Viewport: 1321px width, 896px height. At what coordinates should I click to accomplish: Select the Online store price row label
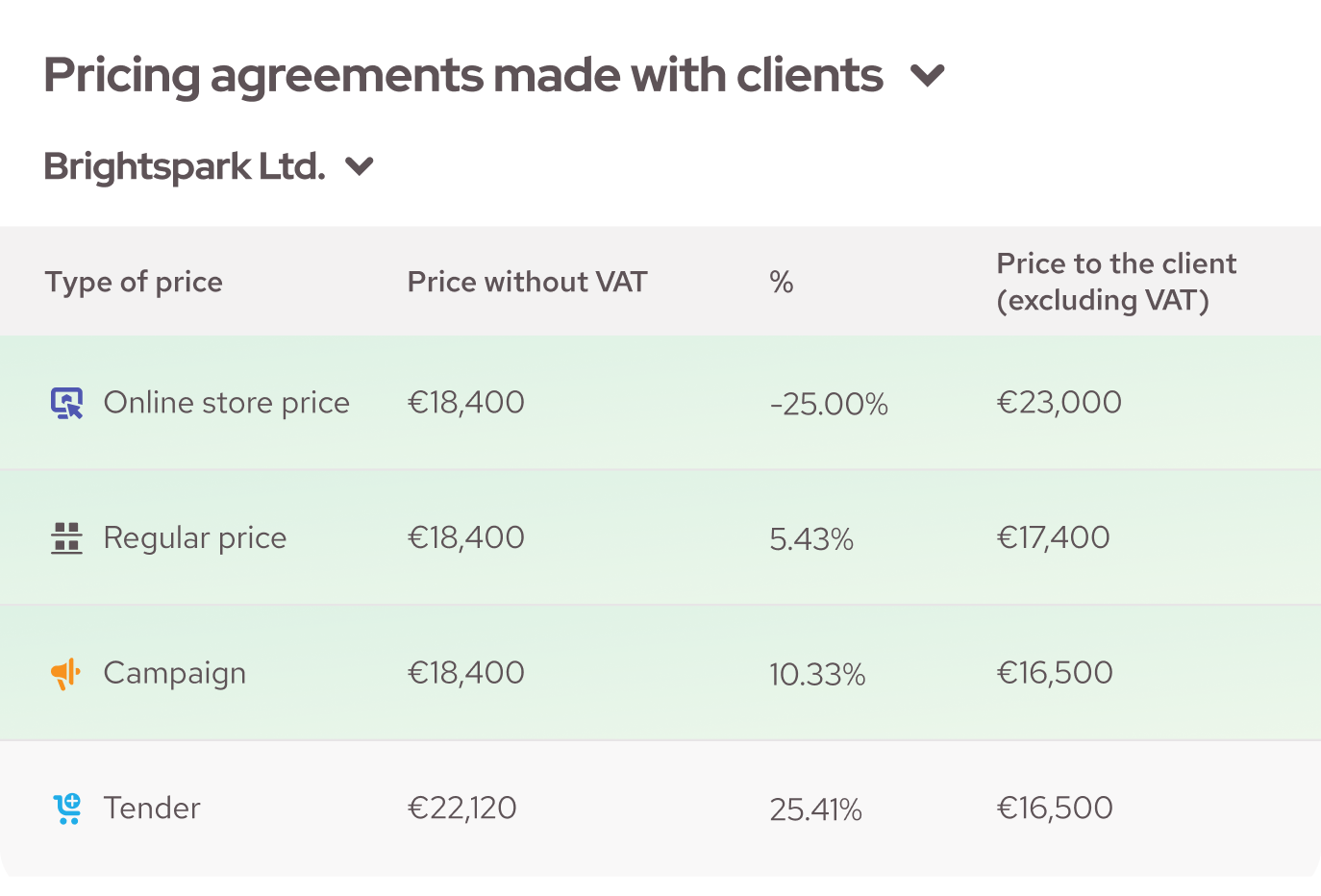click(x=226, y=403)
